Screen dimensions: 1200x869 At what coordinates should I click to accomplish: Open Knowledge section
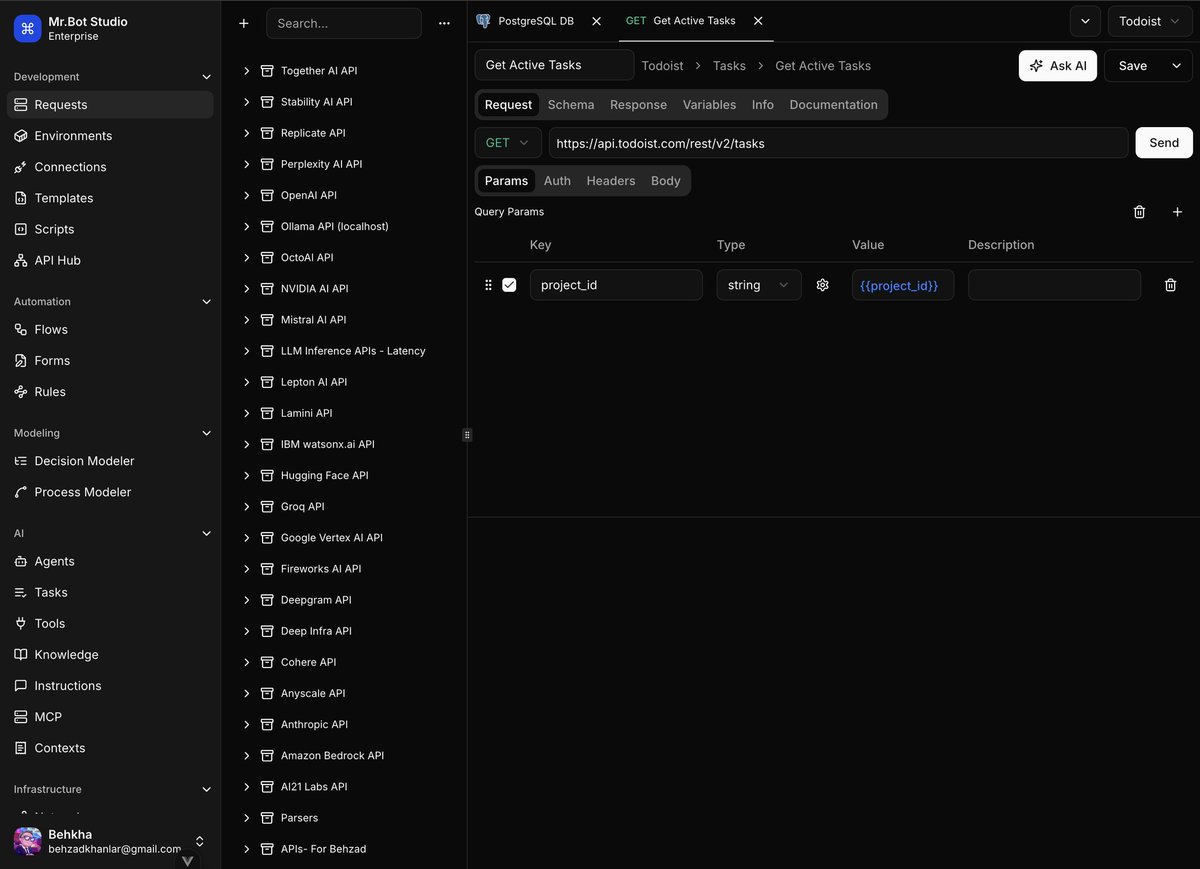pos(110,654)
